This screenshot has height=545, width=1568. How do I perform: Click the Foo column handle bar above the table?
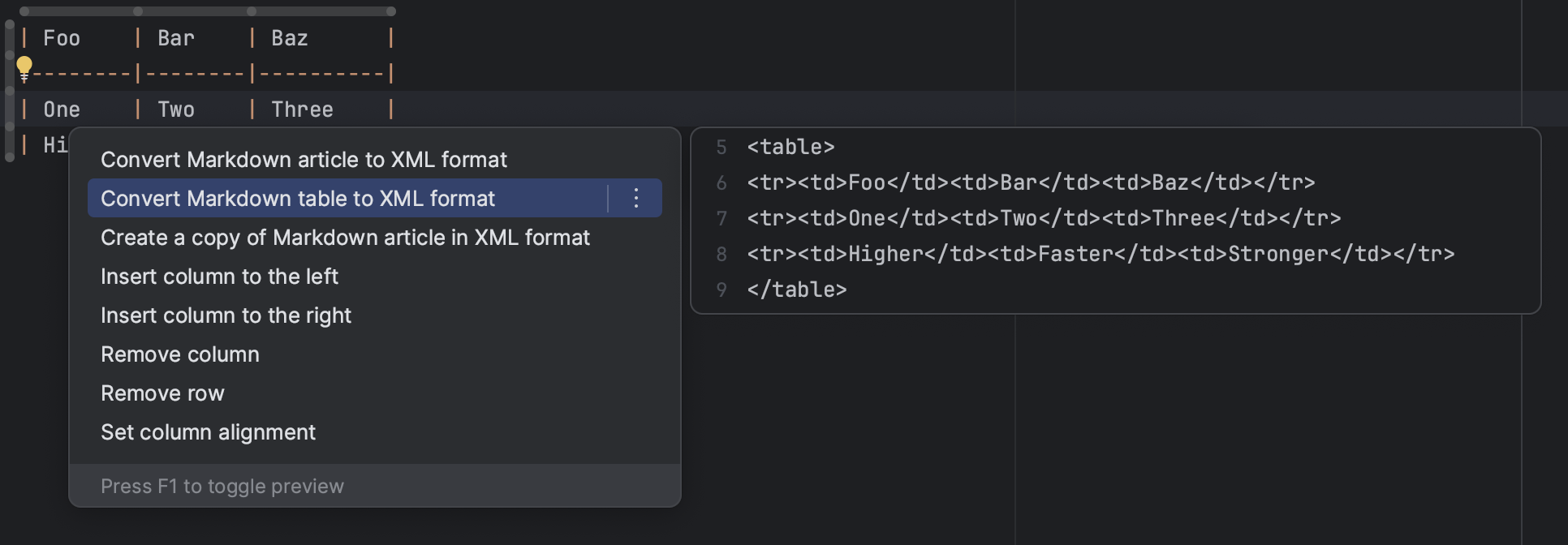[x=81, y=11]
